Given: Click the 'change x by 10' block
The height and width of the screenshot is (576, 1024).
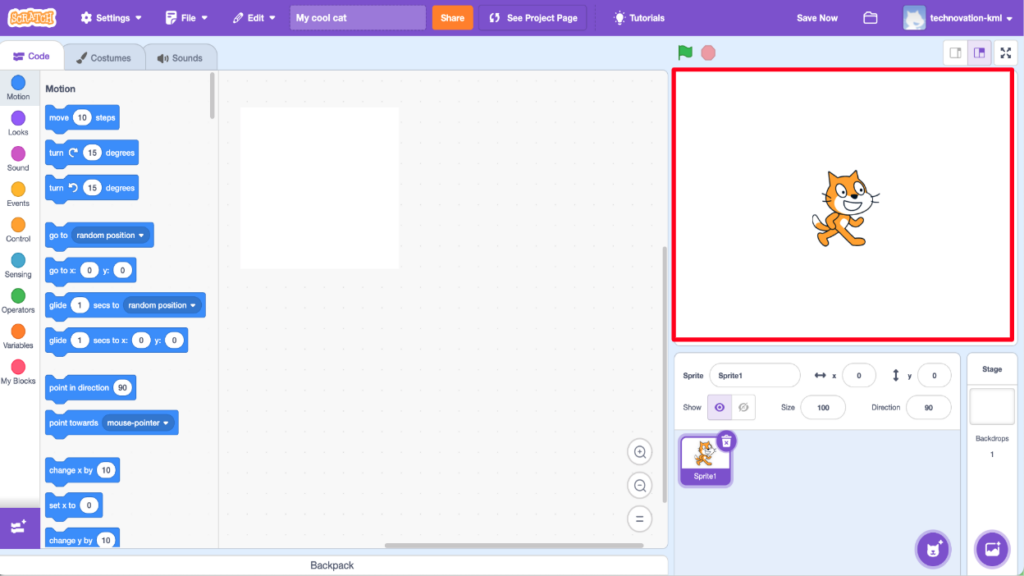Looking at the screenshot, I should pyautogui.click(x=82, y=470).
